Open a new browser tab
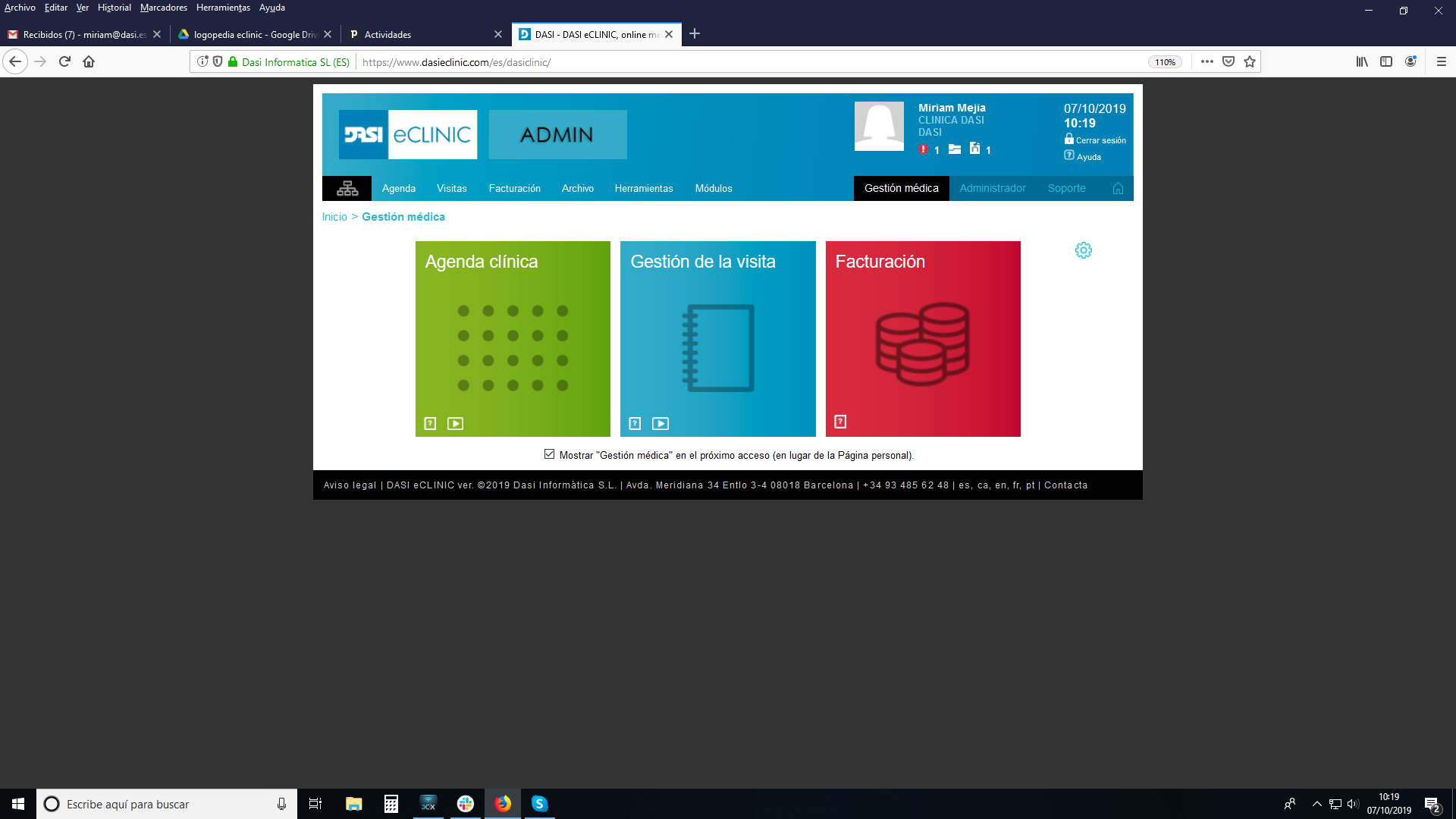 (695, 34)
